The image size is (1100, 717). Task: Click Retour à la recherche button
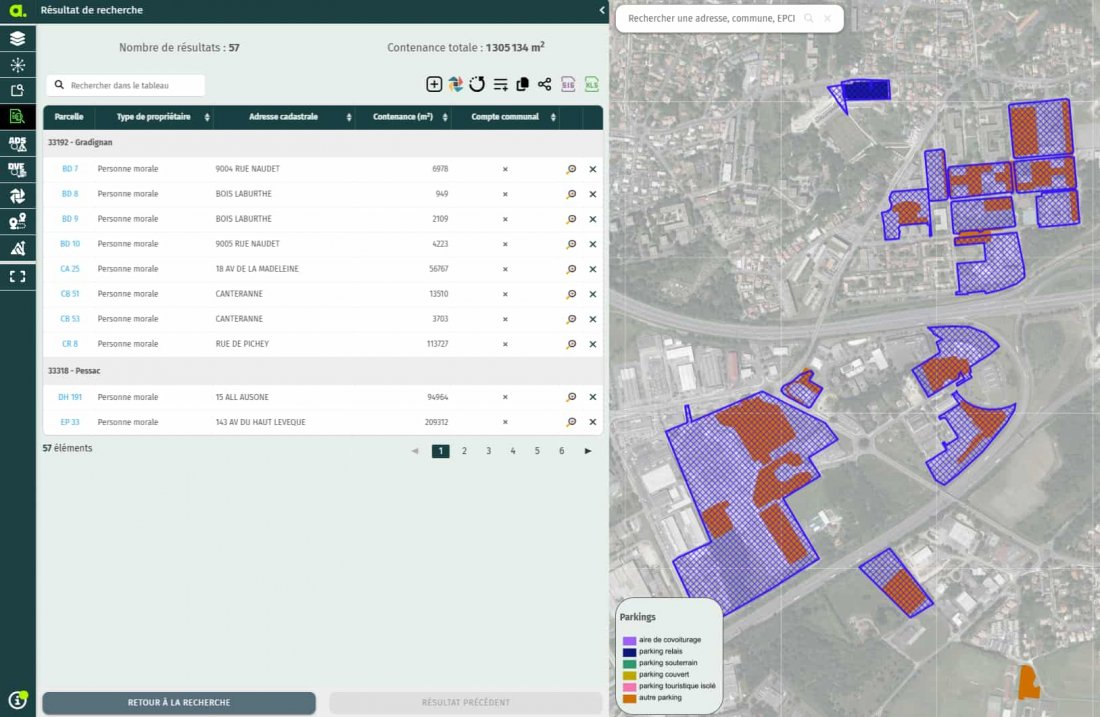(179, 703)
